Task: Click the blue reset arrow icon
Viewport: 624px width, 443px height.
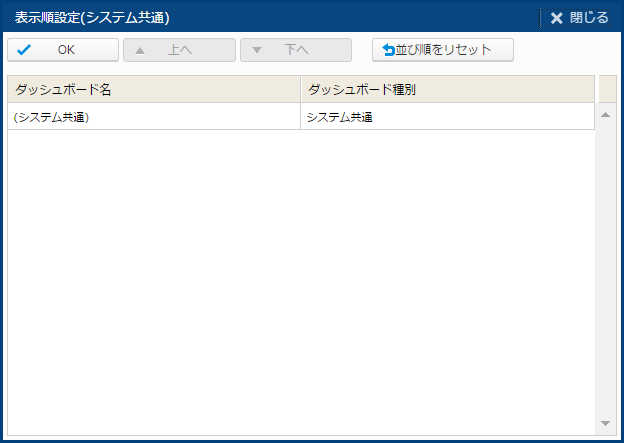Action: click(x=389, y=50)
